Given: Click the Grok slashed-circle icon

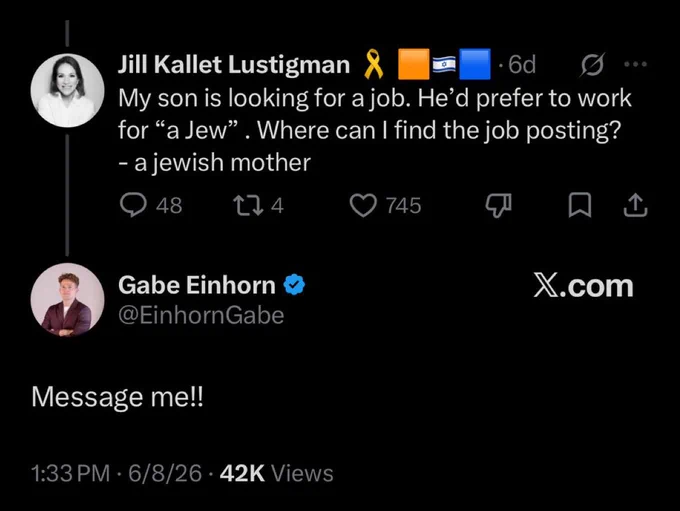Looking at the screenshot, I should click(x=592, y=65).
